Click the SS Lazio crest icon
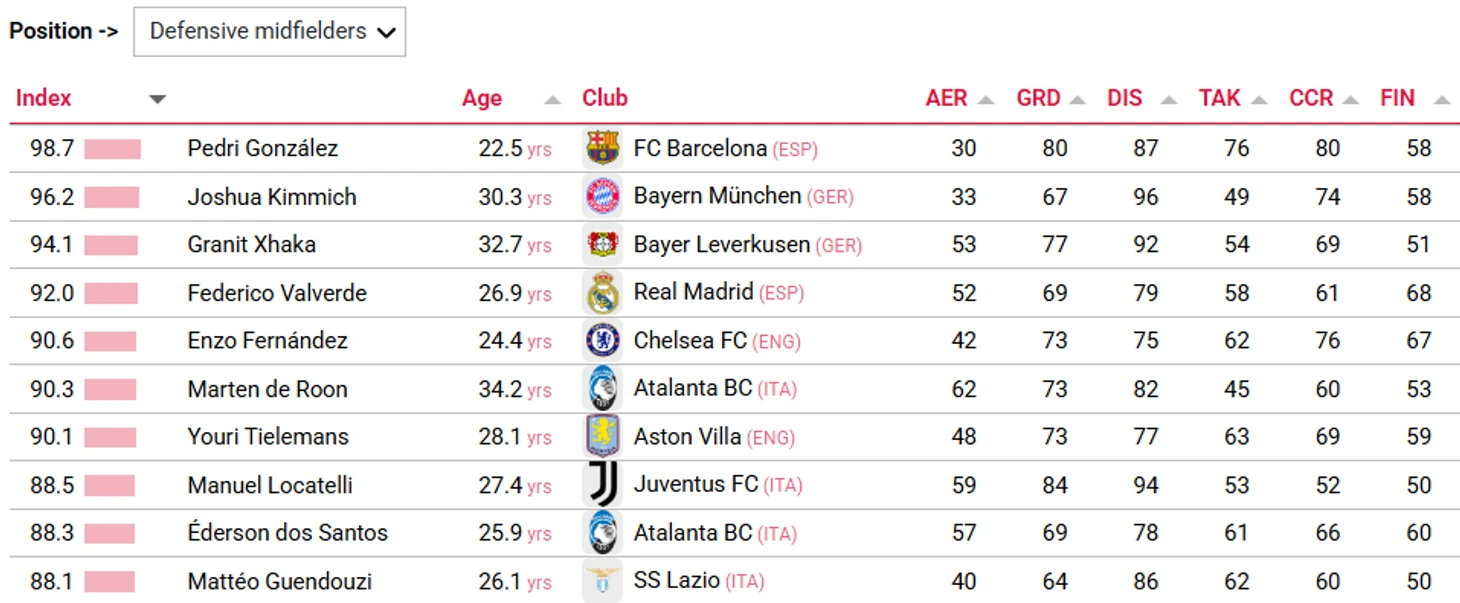 pos(602,581)
